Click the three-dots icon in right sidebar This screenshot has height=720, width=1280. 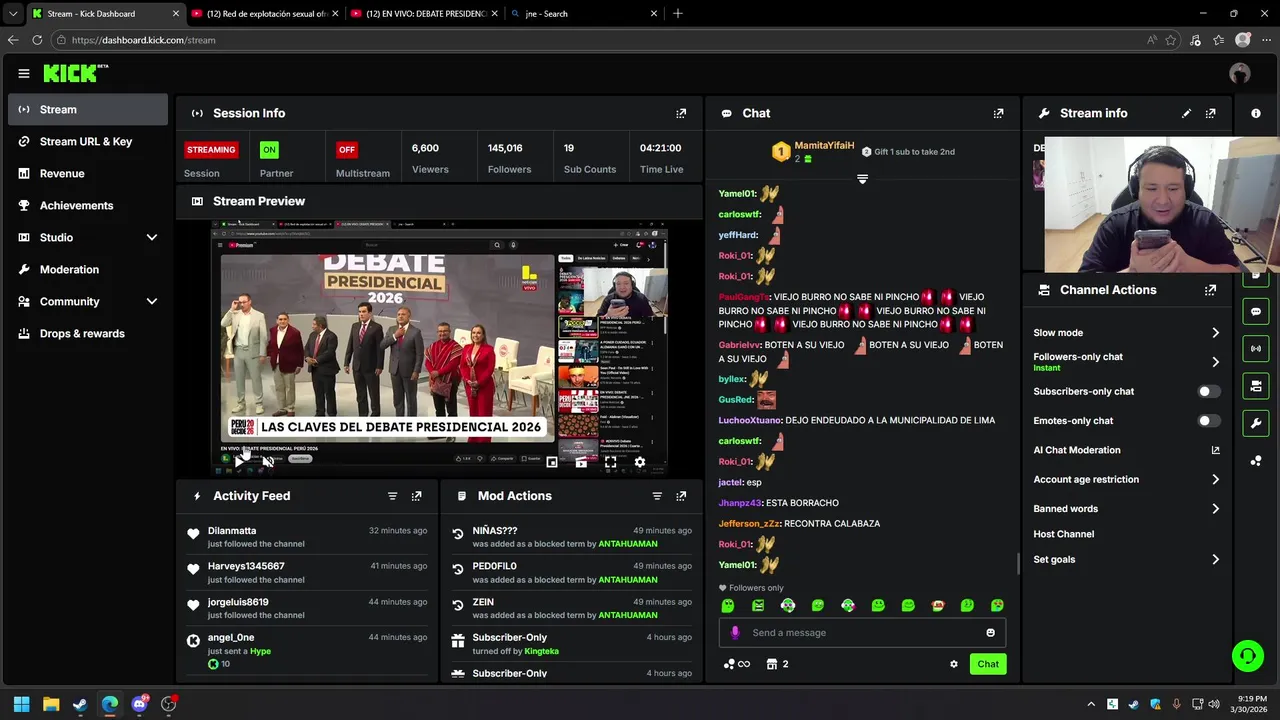pyautogui.click(x=1256, y=460)
